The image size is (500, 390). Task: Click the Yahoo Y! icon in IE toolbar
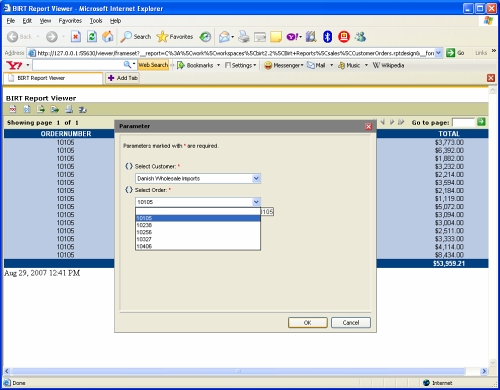click(x=292, y=37)
